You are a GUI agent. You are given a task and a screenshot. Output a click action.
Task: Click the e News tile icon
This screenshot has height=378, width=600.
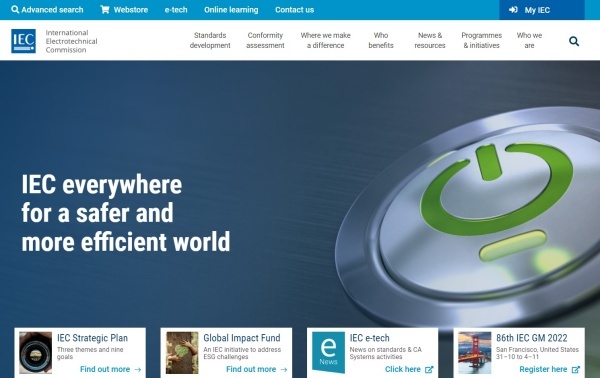328,352
